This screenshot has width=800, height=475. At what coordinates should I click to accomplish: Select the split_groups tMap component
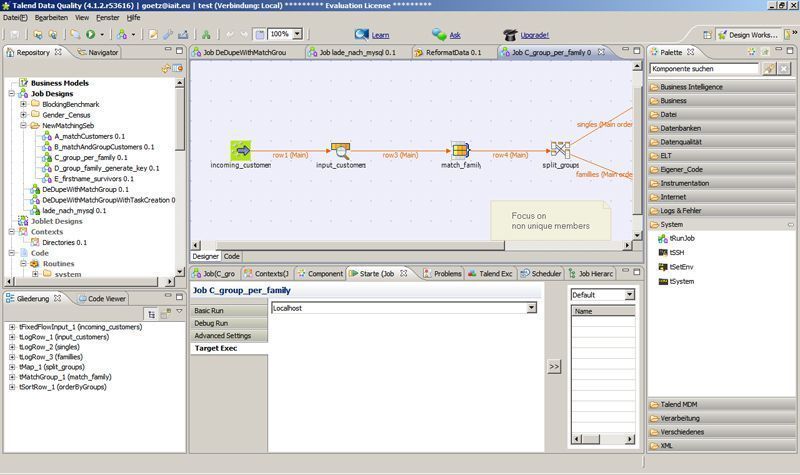point(560,150)
